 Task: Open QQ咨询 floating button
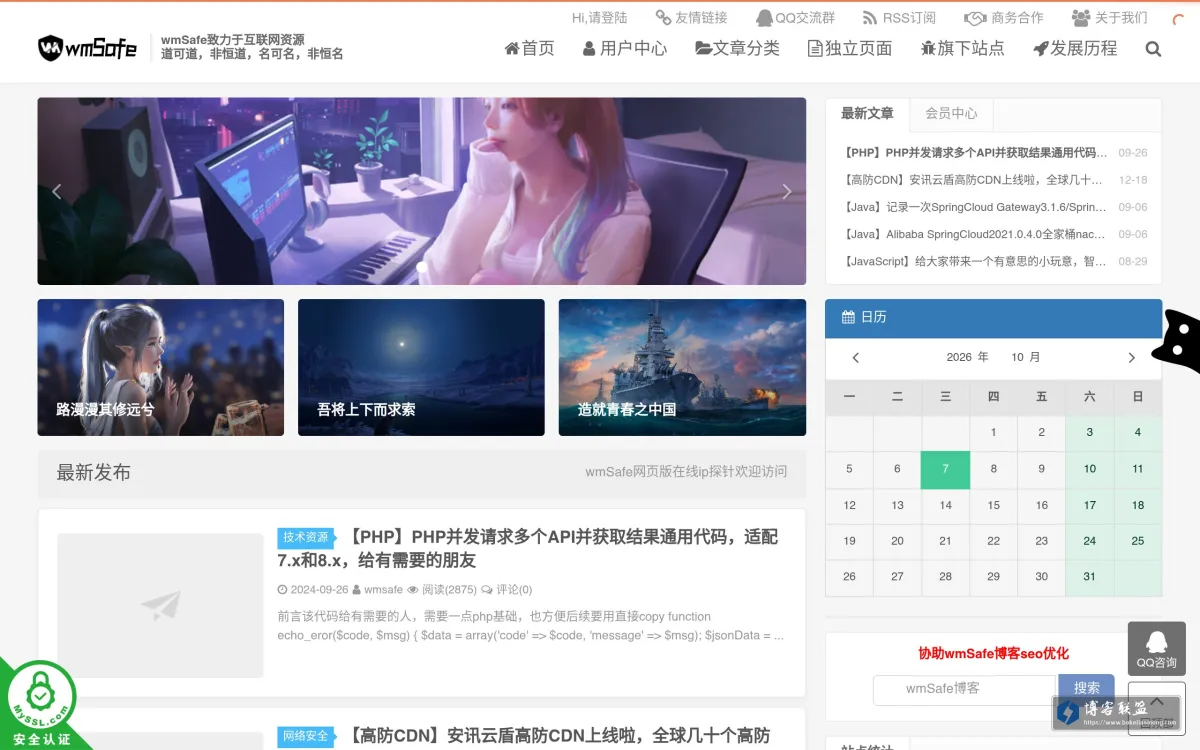[1157, 648]
